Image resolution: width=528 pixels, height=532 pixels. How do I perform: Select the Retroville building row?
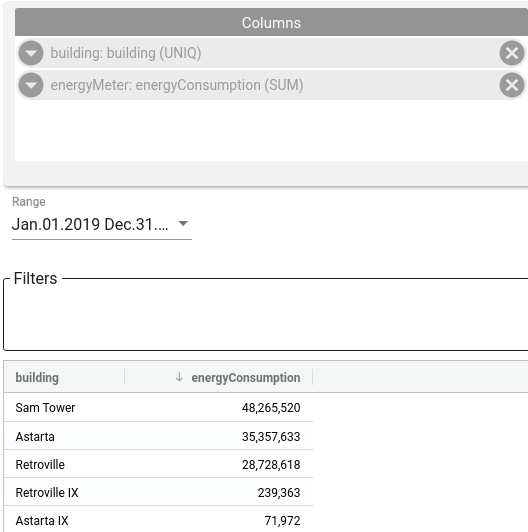[x=158, y=464]
